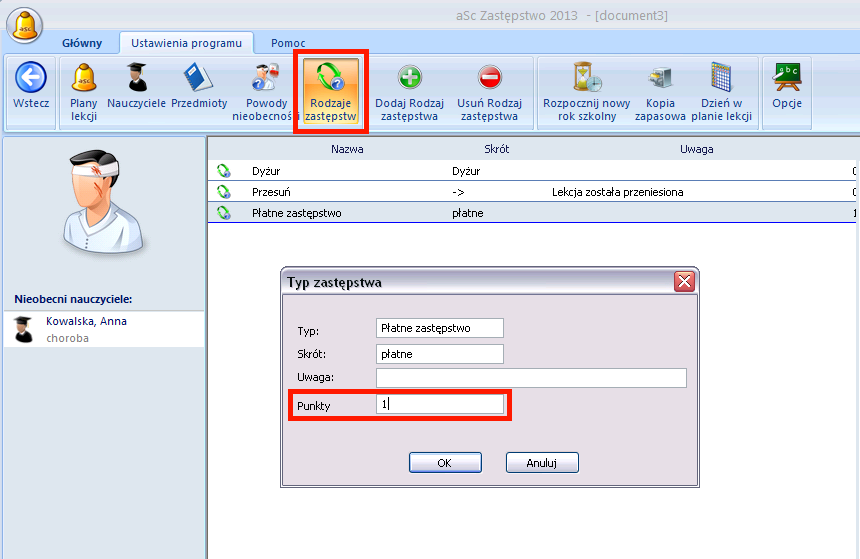Select the Przesuń name cell

[271, 192]
